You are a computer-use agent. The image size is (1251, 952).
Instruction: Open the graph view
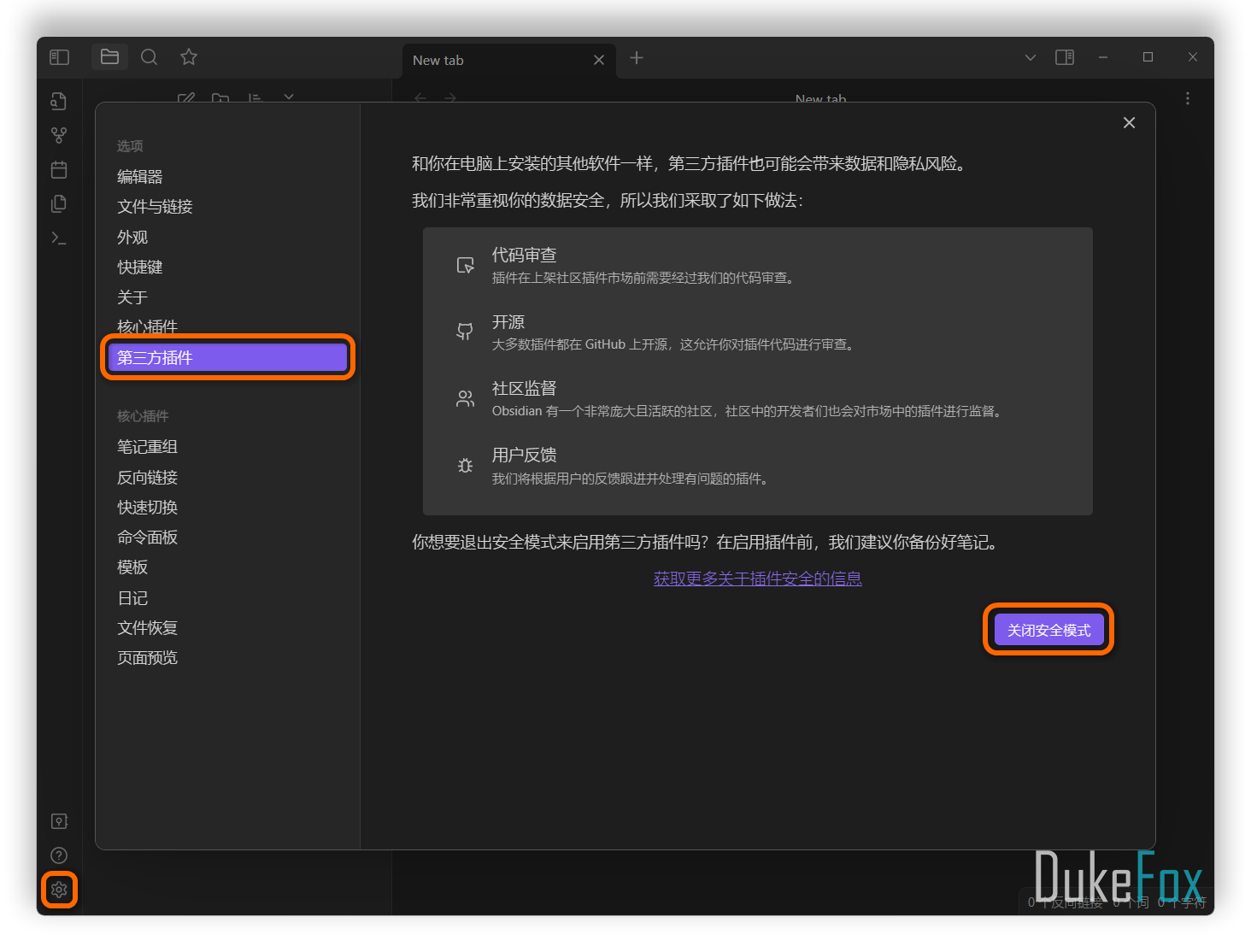coord(59,134)
